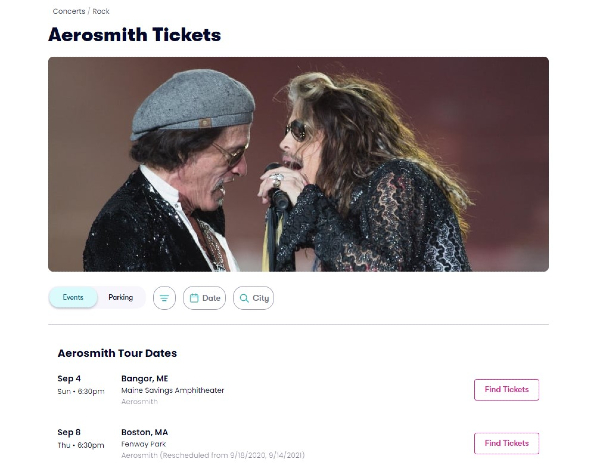
Task: Select Fenway Park venue name
Action: (142, 444)
